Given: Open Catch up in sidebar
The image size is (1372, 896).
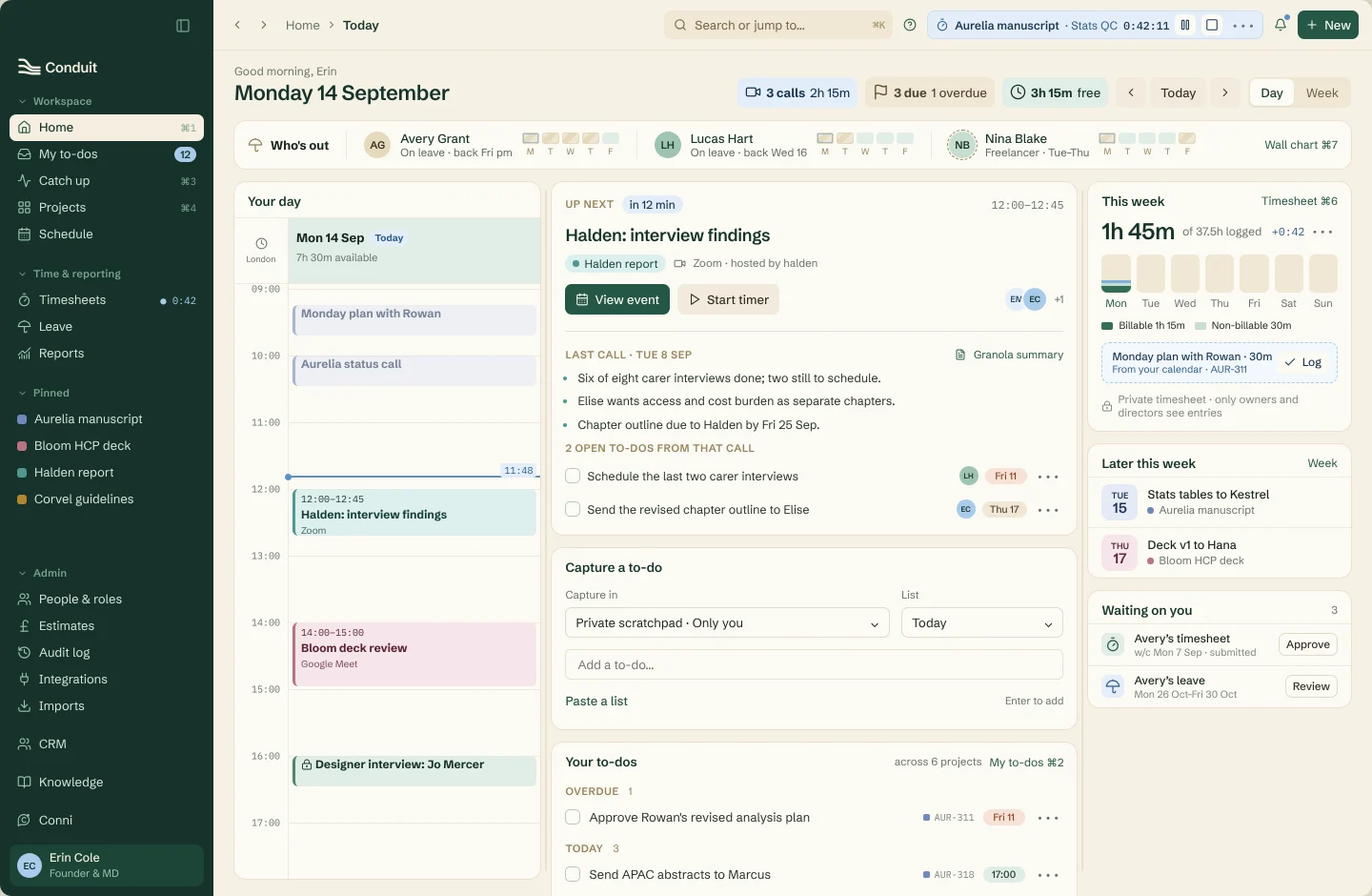Looking at the screenshot, I should tap(107, 180).
